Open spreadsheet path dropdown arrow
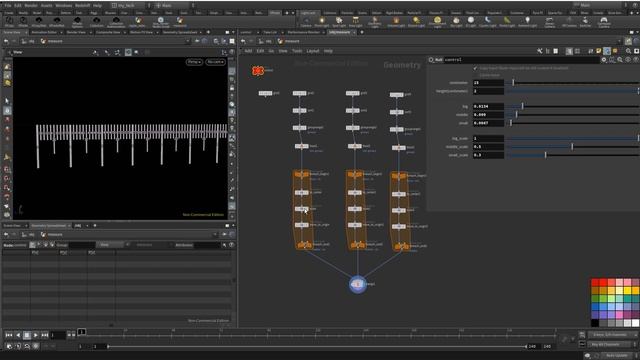The width and height of the screenshot is (640, 360). 215,235
